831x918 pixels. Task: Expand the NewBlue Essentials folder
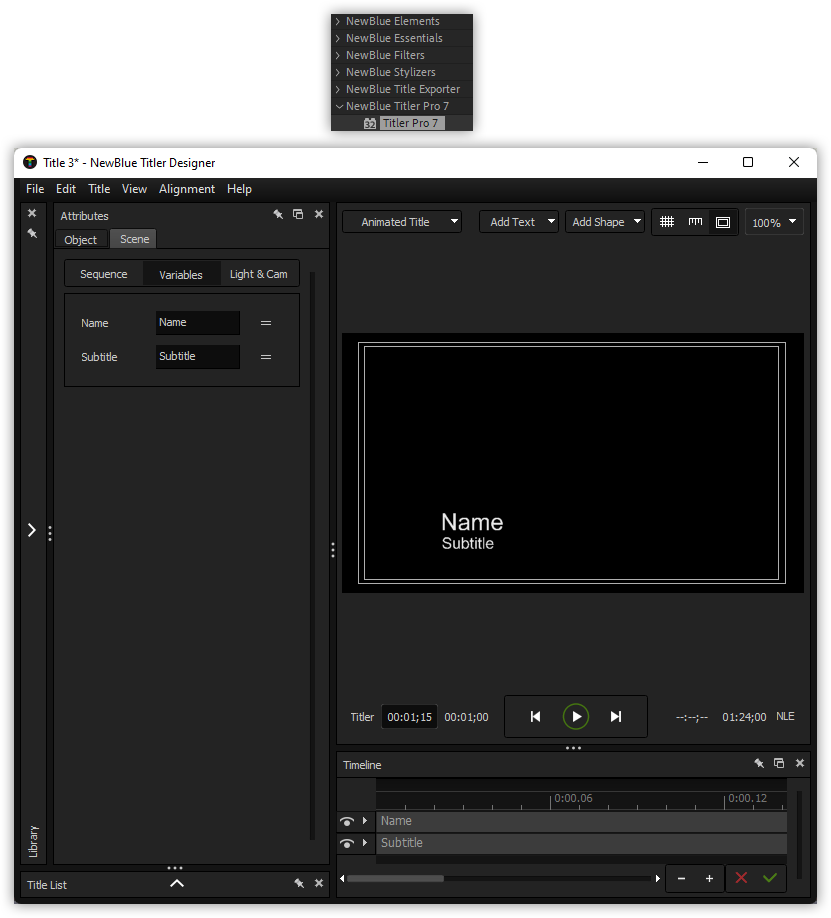(338, 39)
